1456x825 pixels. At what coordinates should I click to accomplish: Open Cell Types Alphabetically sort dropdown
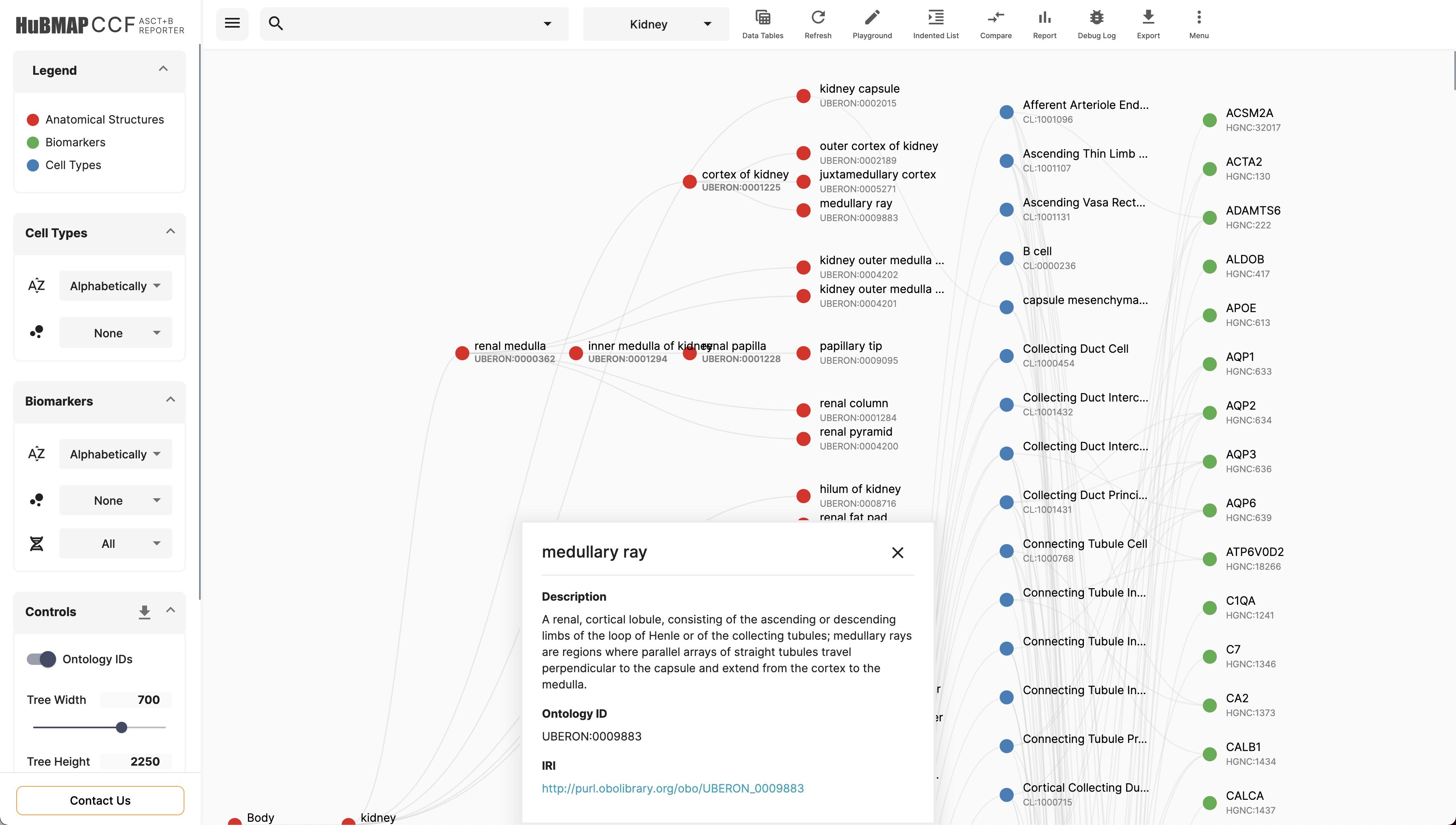115,286
